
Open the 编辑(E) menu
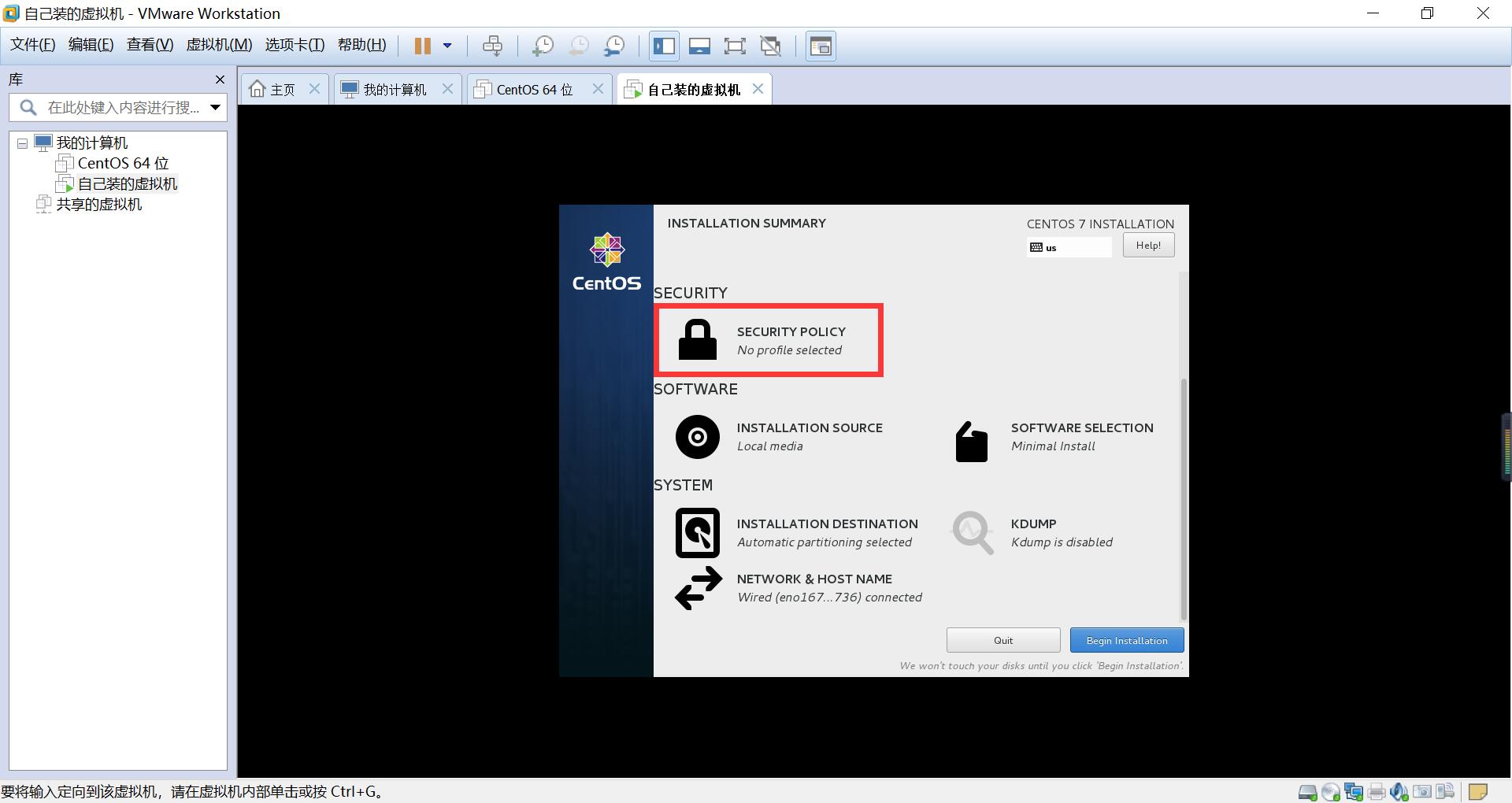91,45
